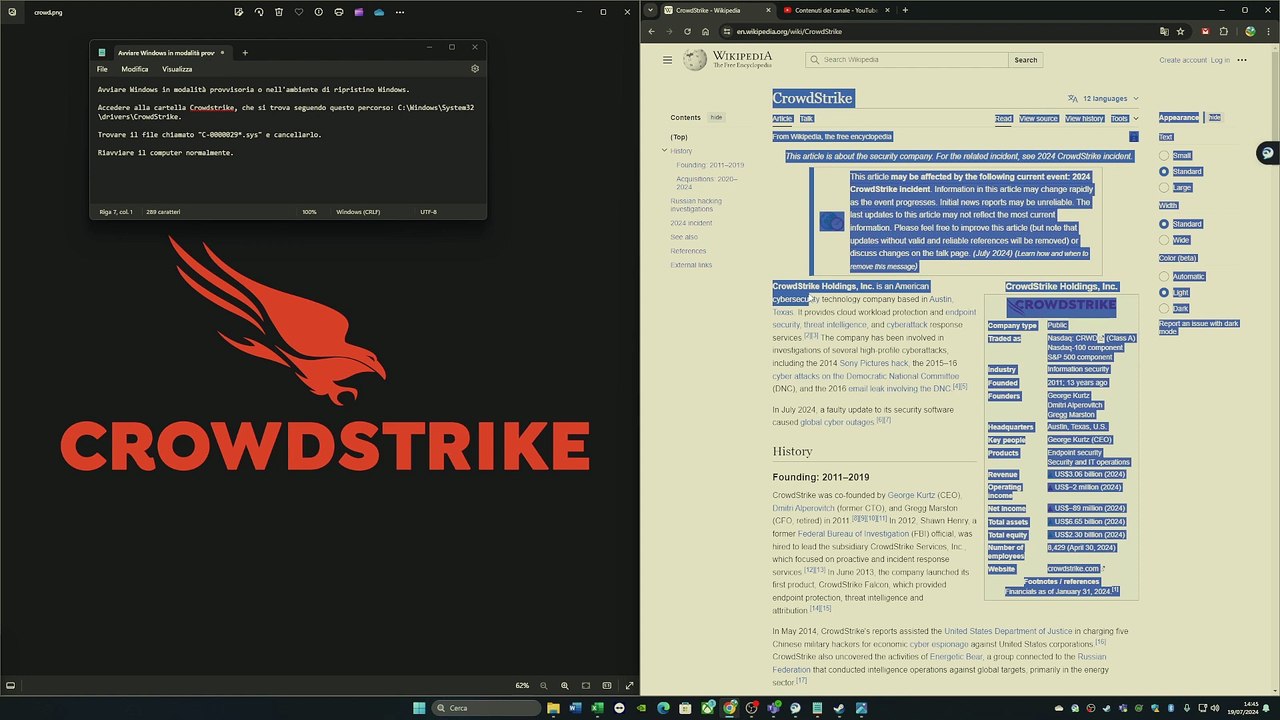The image size is (1280, 720).
Task: Zoom out the photo in Photos
Action: (x=544, y=686)
